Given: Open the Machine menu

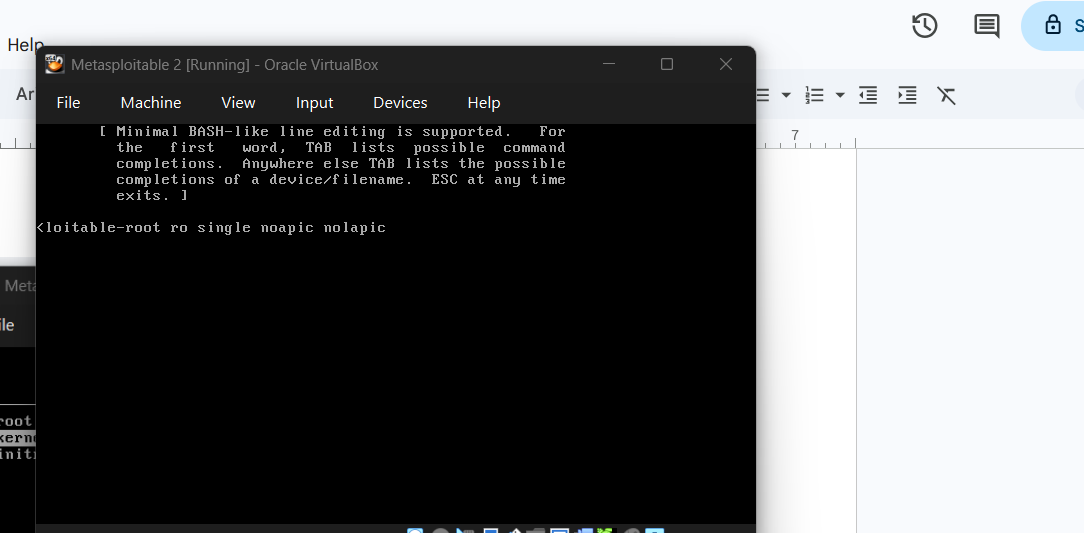Looking at the screenshot, I should tap(151, 103).
